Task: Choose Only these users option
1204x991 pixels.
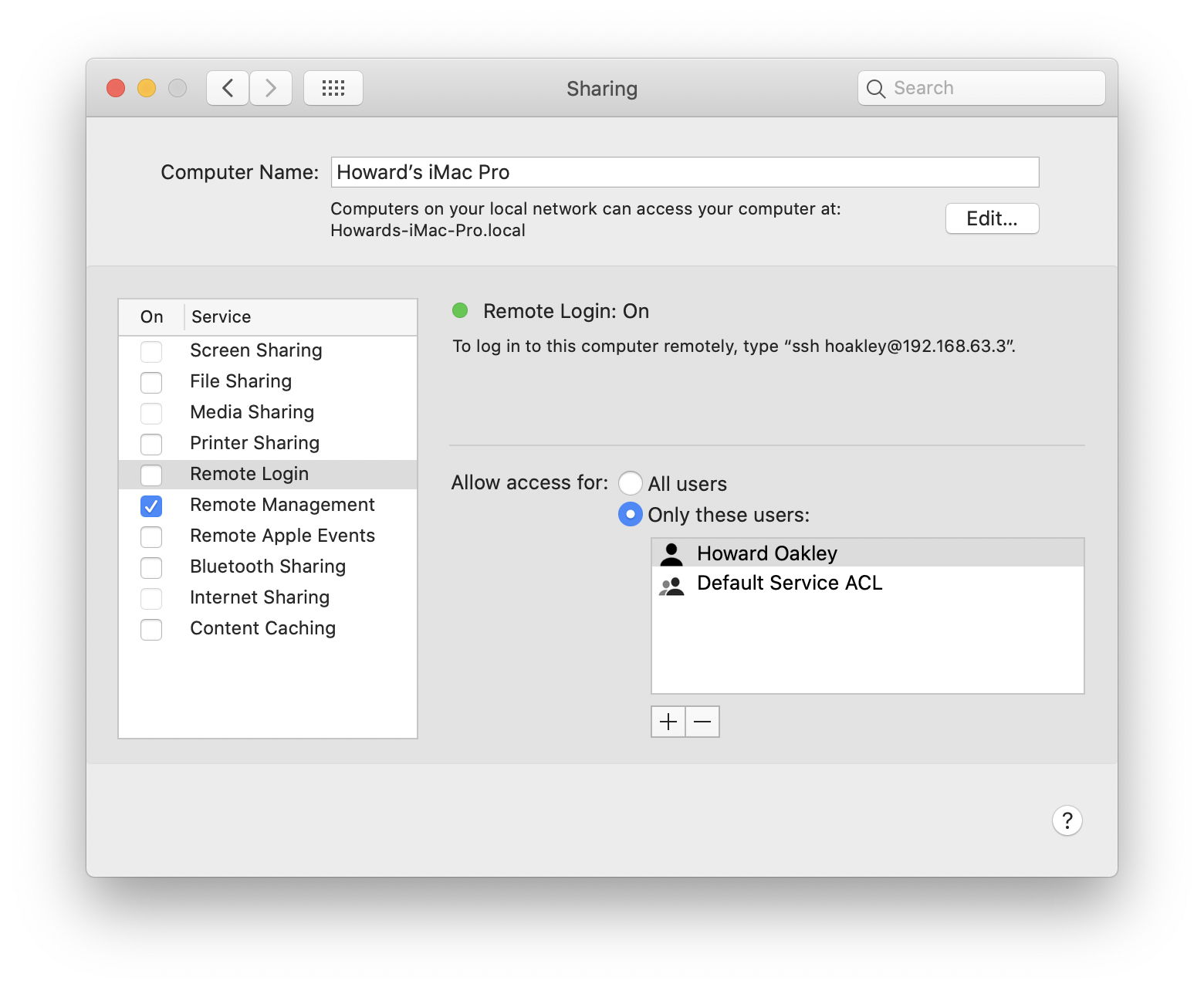Action: point(631,514)
